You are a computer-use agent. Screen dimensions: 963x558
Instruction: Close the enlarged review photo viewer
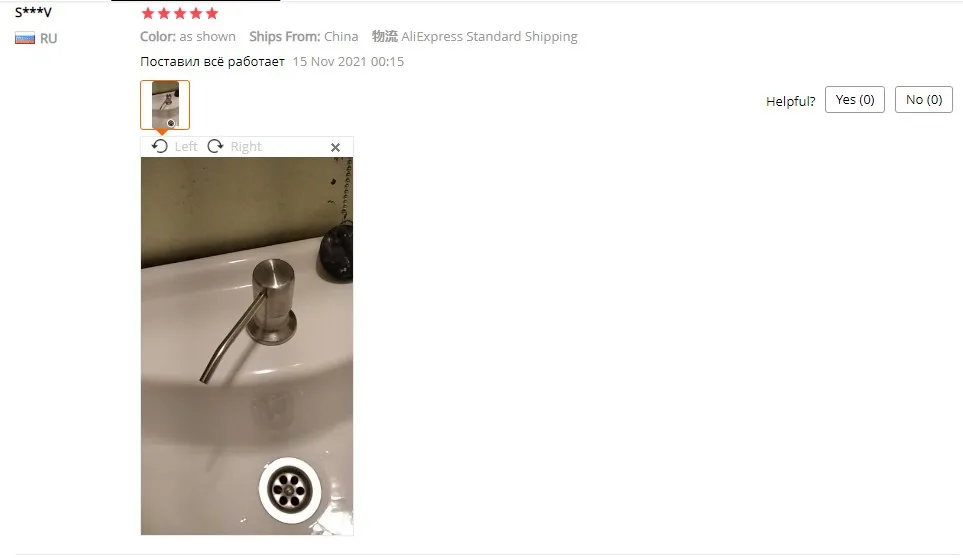click(x=335, y=147)
